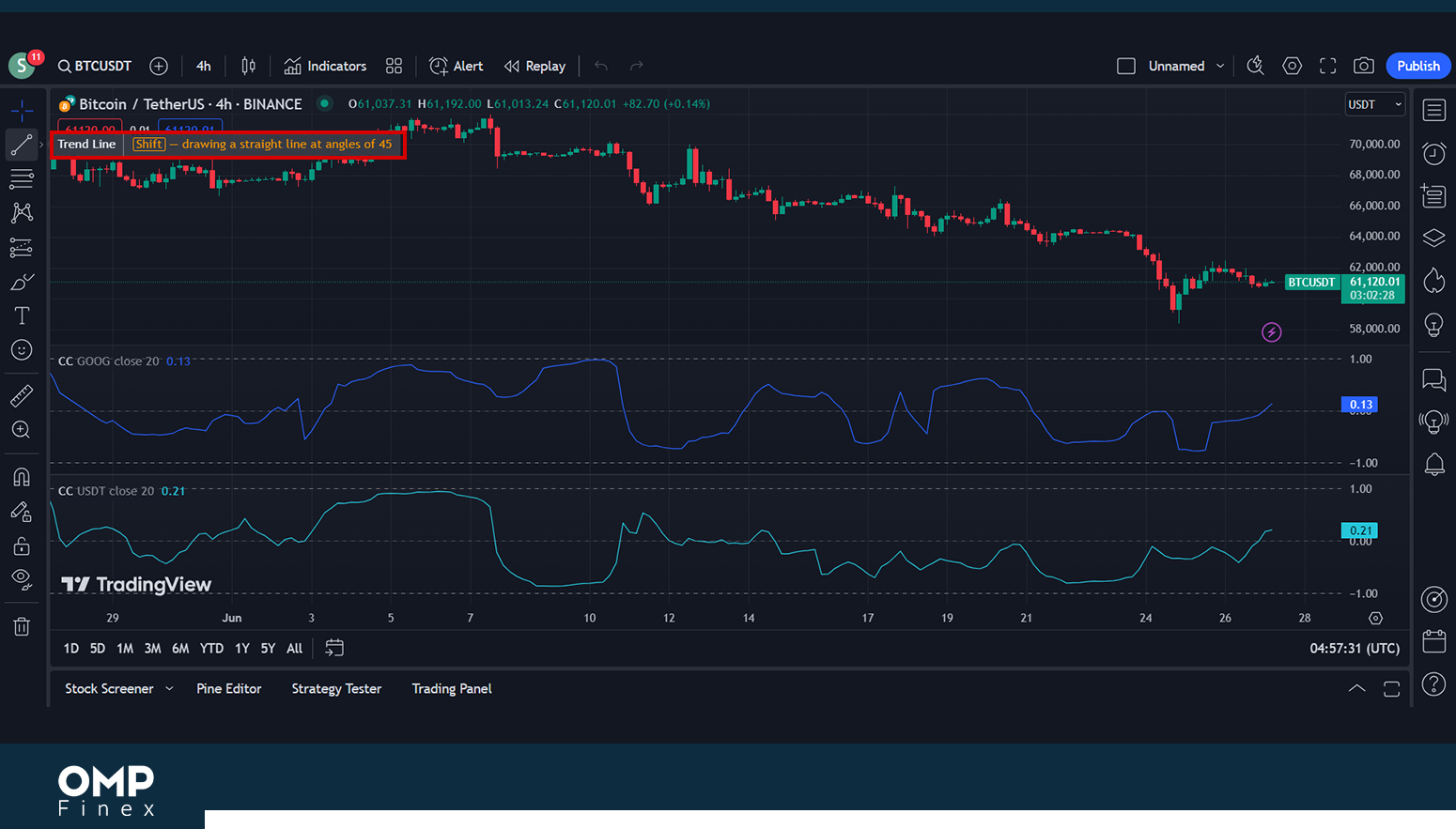The image size is (1456, 829).
Task: Enter fullscreen mode
Action: pos(1328,66)
